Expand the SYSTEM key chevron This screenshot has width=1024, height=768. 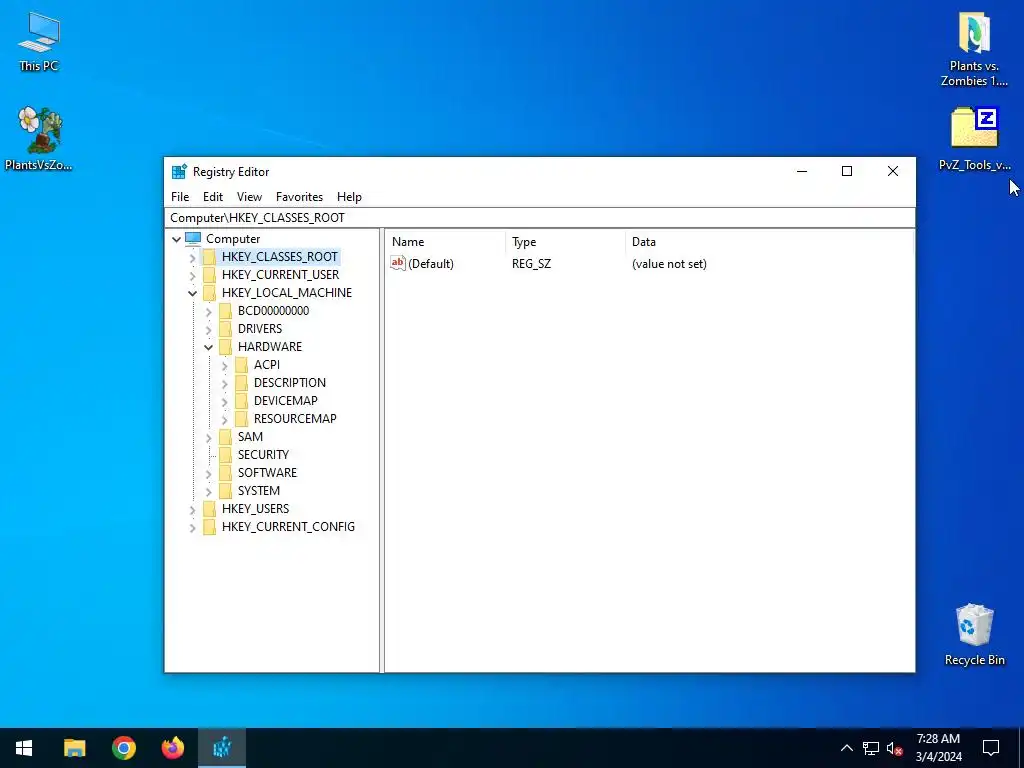coord(208,491)
